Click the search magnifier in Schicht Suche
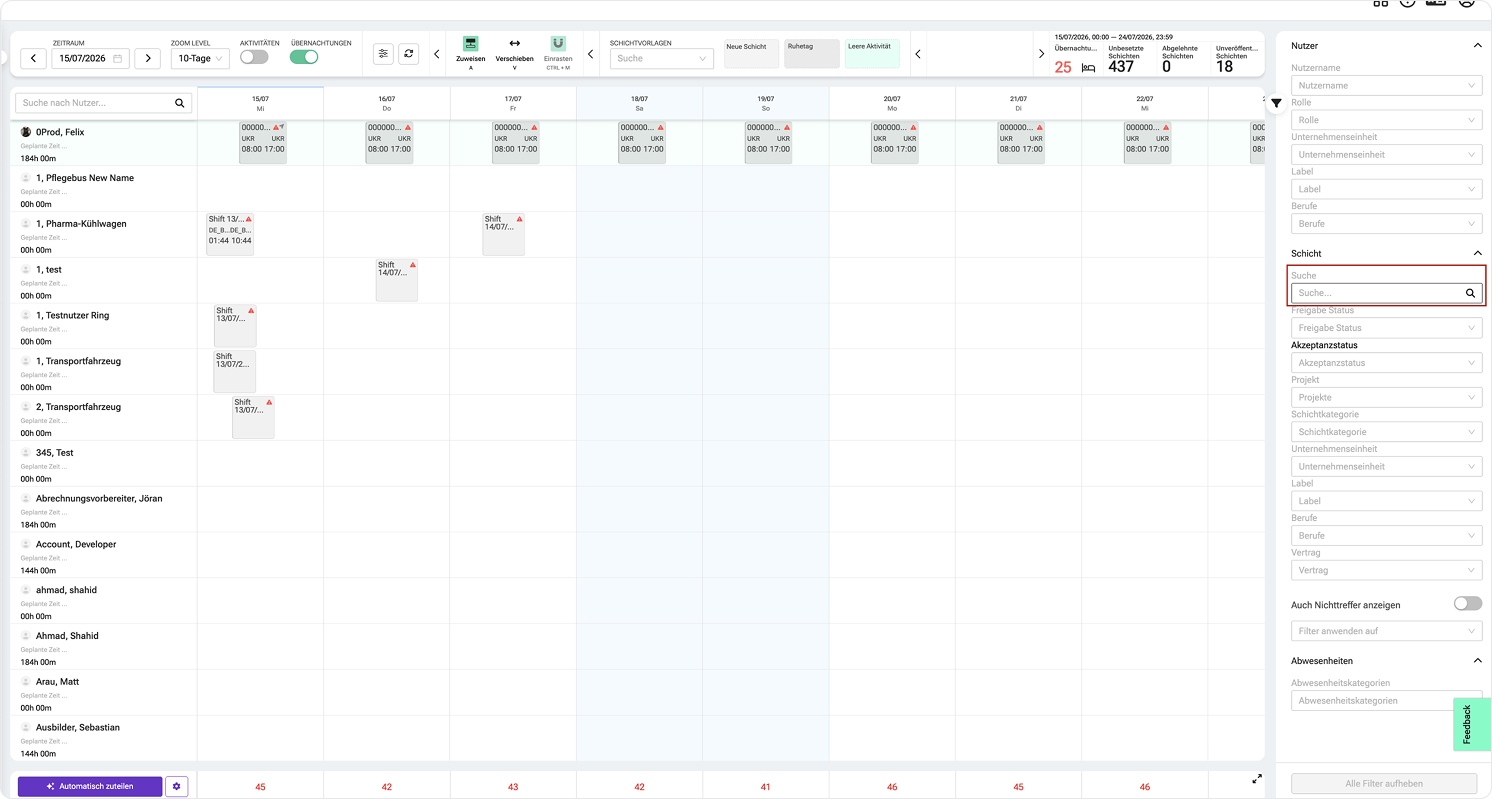The height and width of the screenshot is (799, 1492). 1471,293
